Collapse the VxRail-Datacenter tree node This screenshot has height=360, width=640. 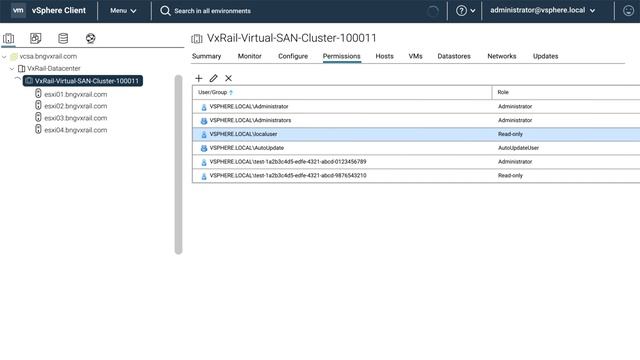[x=12, y=69]
